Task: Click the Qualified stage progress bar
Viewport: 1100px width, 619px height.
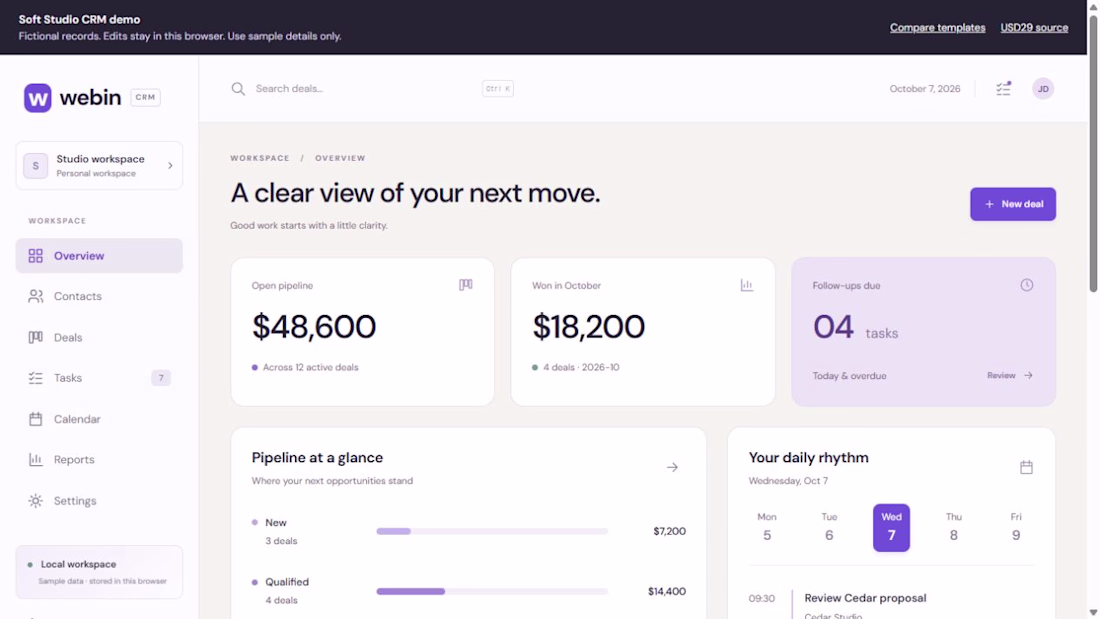Action: [492, 592]
